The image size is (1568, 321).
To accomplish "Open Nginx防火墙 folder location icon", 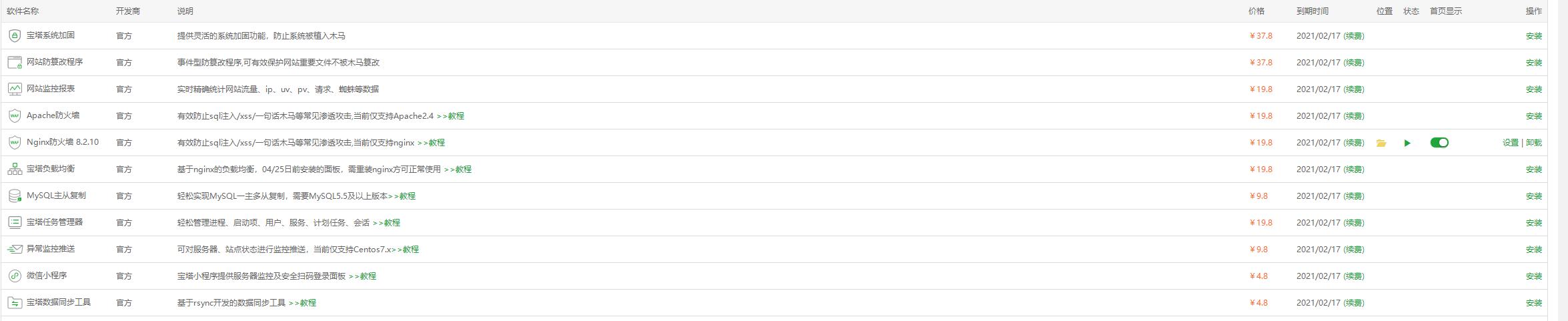I will tap(1381, 143).
